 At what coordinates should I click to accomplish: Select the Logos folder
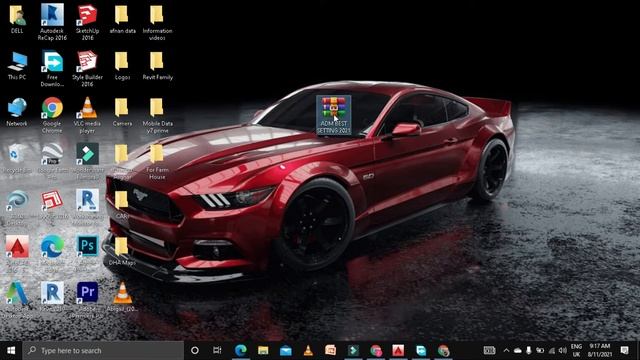[122, 65]
